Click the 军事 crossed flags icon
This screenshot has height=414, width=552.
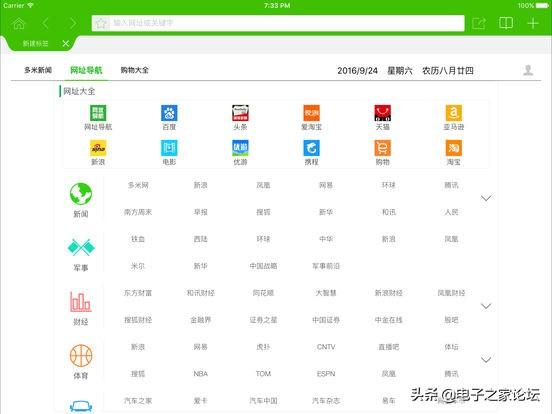click(x=81, y=247)
